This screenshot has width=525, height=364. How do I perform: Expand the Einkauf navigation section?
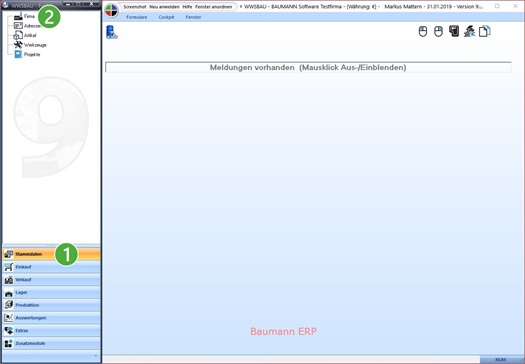[52, 267]
